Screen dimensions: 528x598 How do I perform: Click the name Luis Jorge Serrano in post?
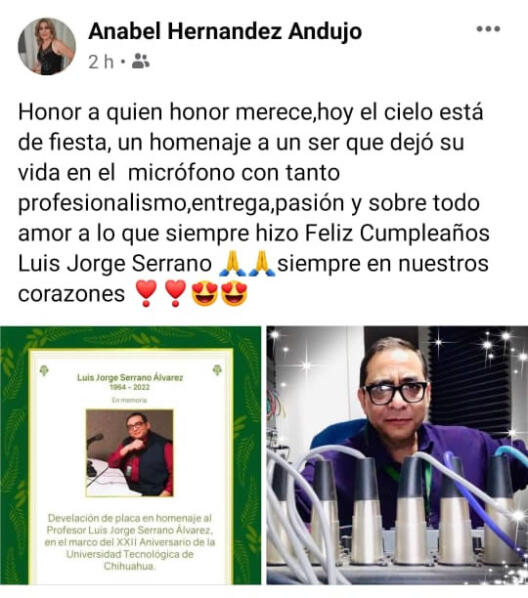[x=115, y=264]
